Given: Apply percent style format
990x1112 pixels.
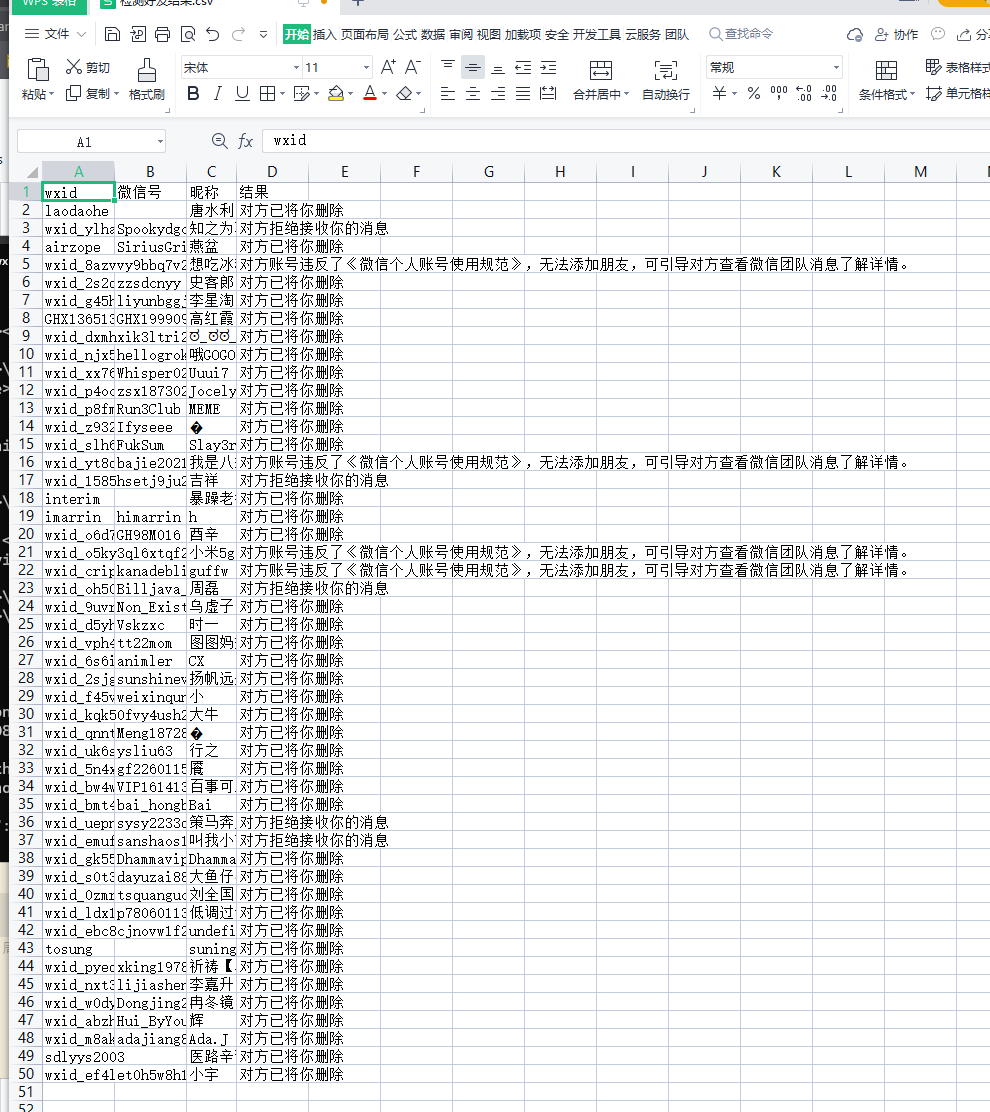Looking at the screenshot, I should click(x=754, y=94).
